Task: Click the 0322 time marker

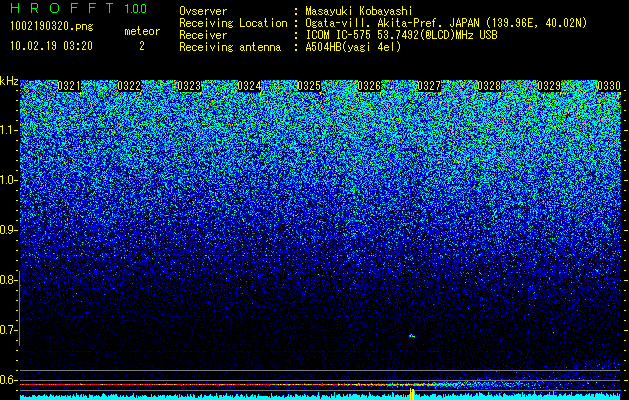Action: tap(129, 86)
